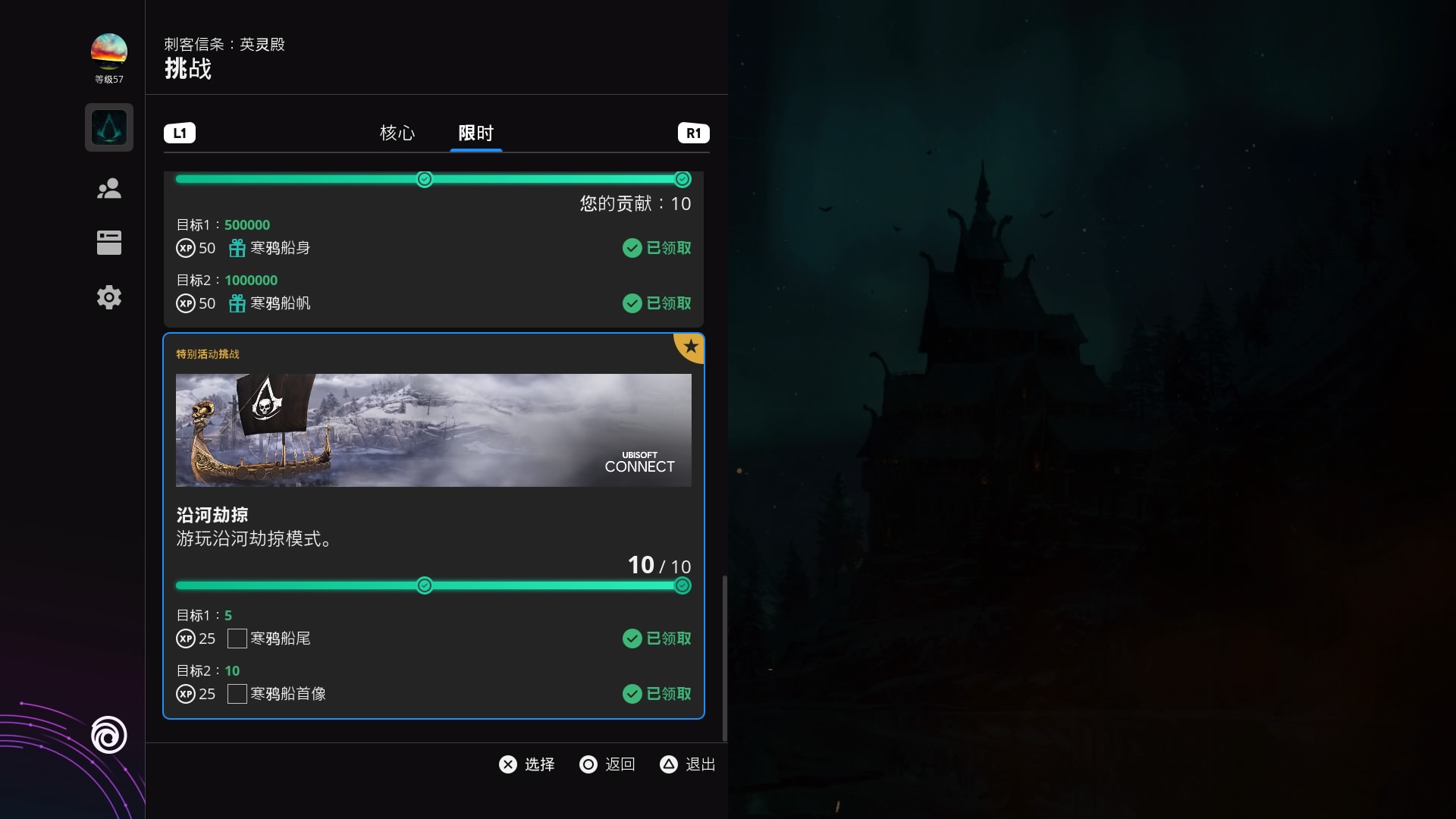The image size is (1456, 819).
Task: Select the 限时 tab
Action: click(475, 133)
